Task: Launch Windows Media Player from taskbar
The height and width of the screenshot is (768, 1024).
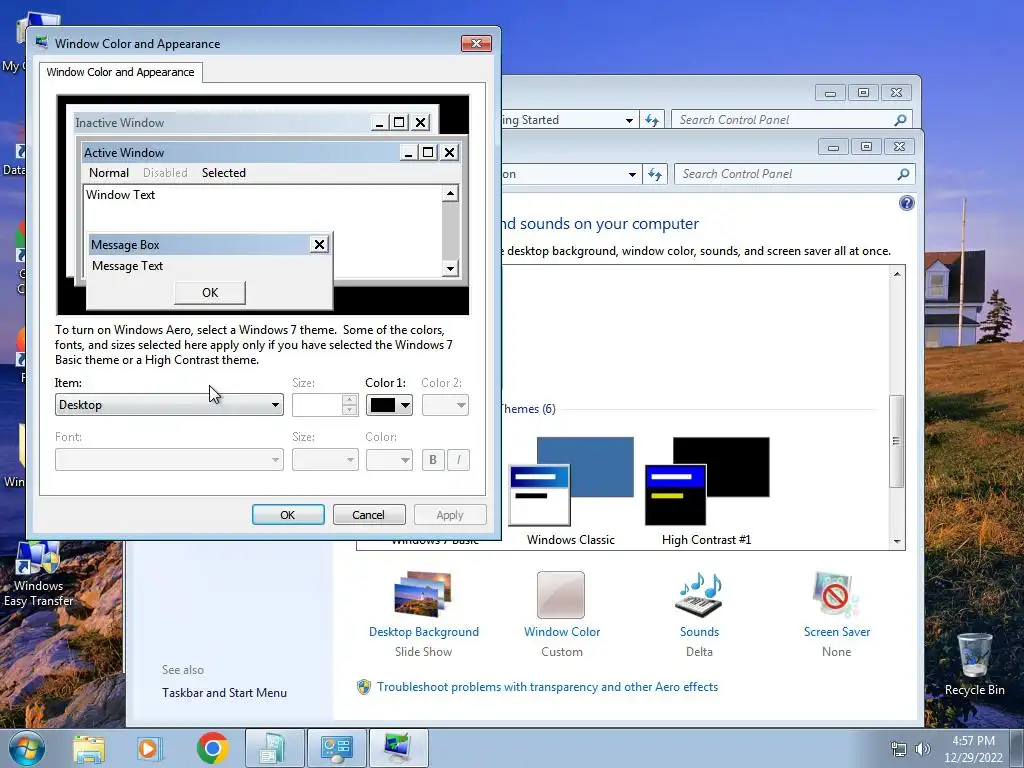Action: point(149,749)
